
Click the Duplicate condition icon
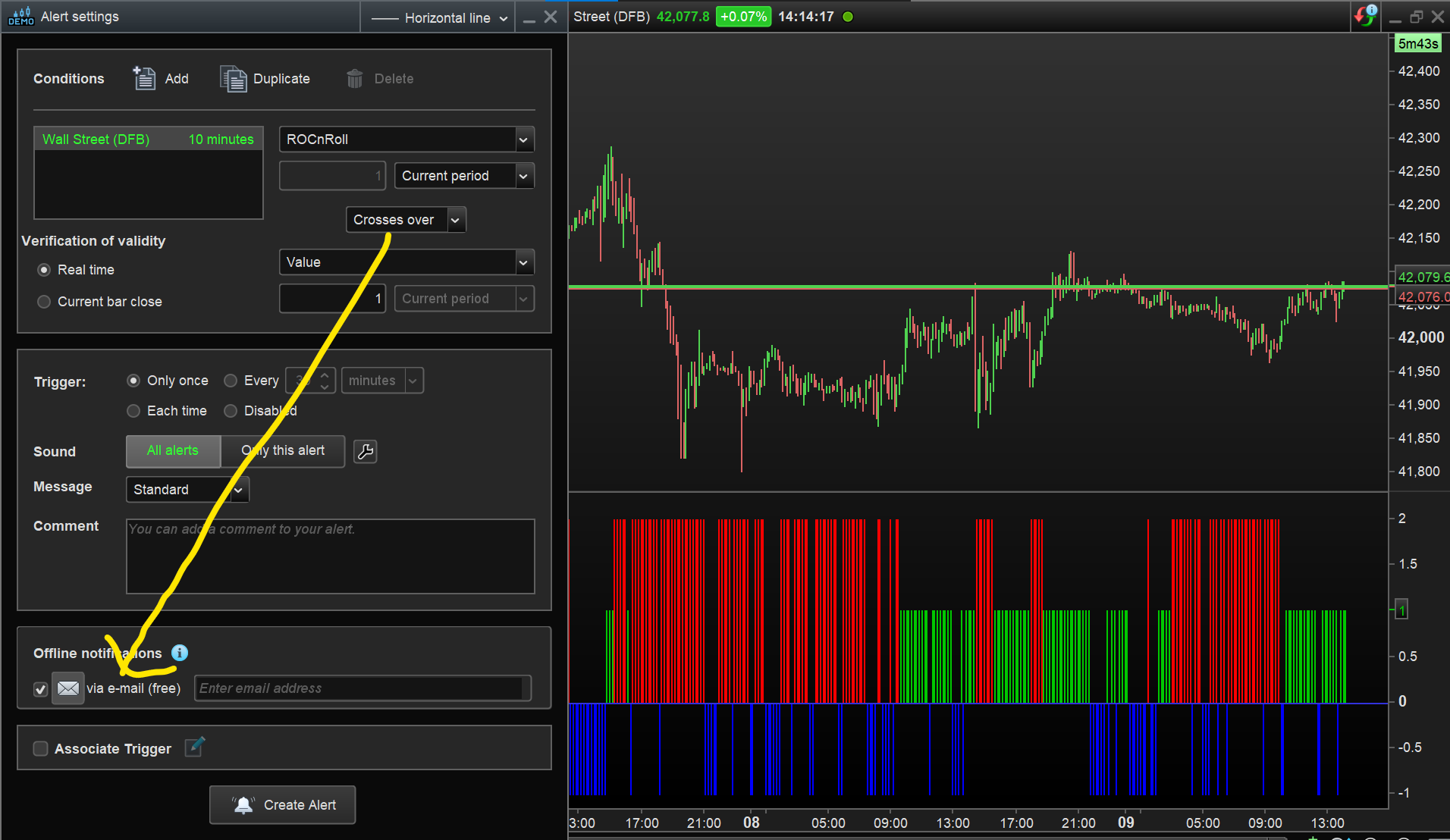click(x=233, y=78)
